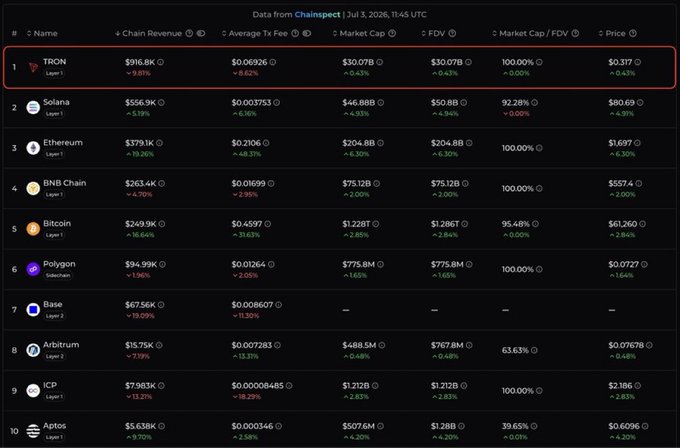Show info for TRON revenue $916.8K

(160, 62)
